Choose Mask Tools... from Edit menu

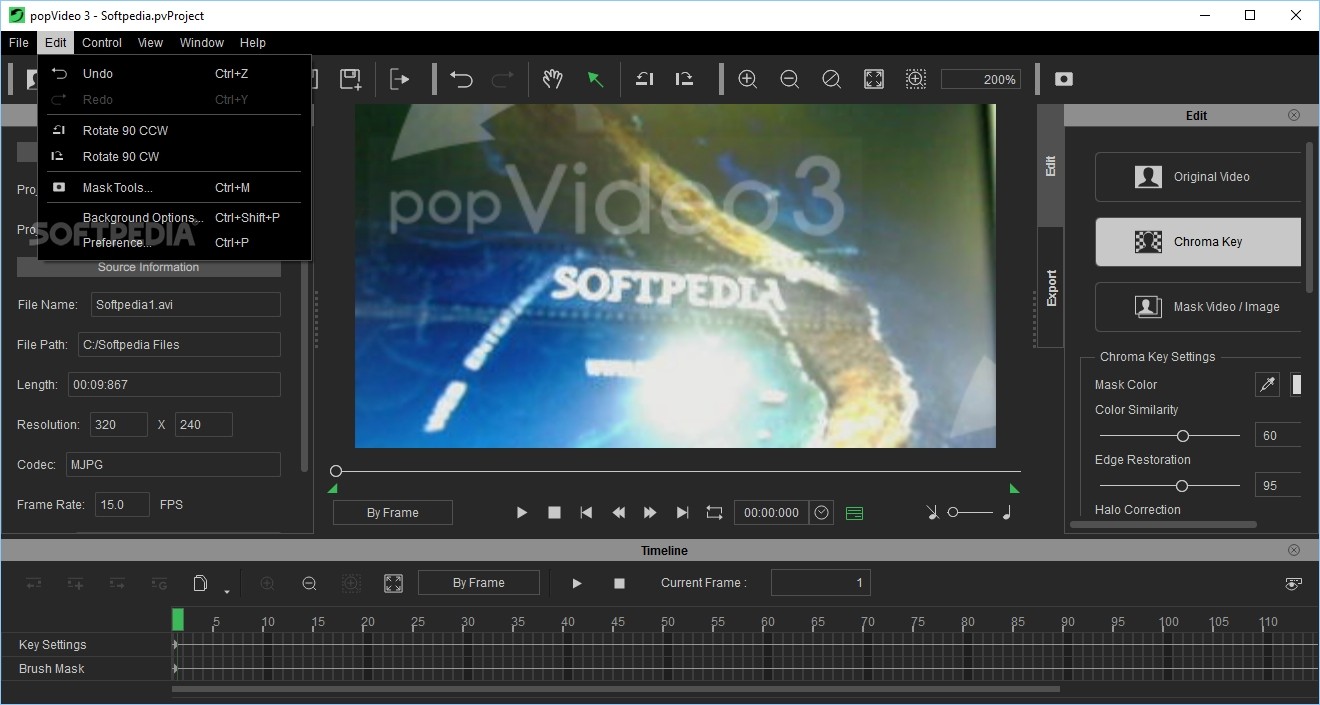[175, 188]
